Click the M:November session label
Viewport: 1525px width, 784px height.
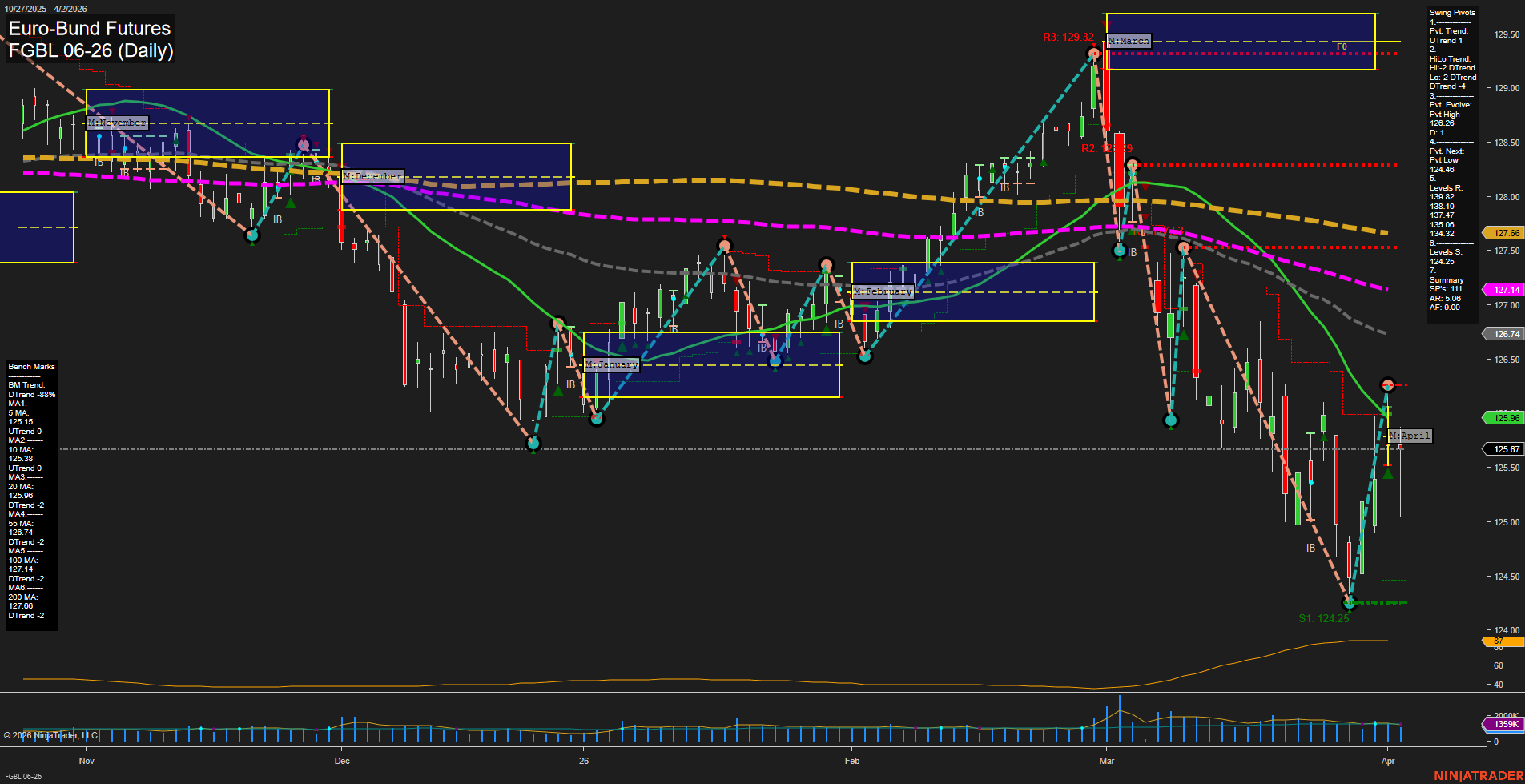click(117, 123)
